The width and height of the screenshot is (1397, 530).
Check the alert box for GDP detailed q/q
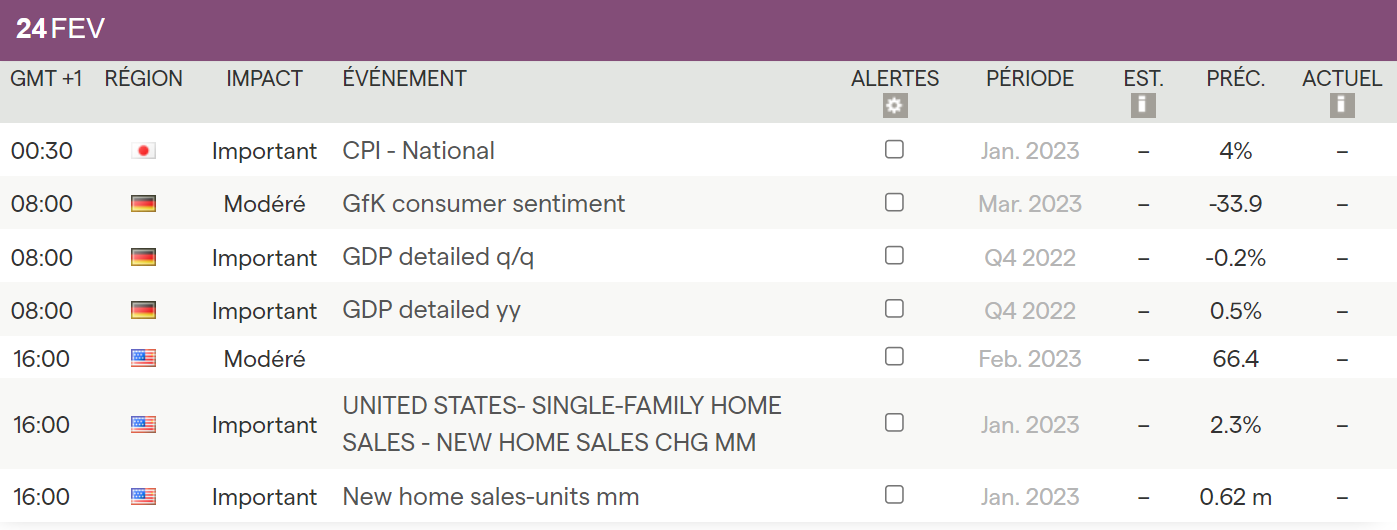894,255
